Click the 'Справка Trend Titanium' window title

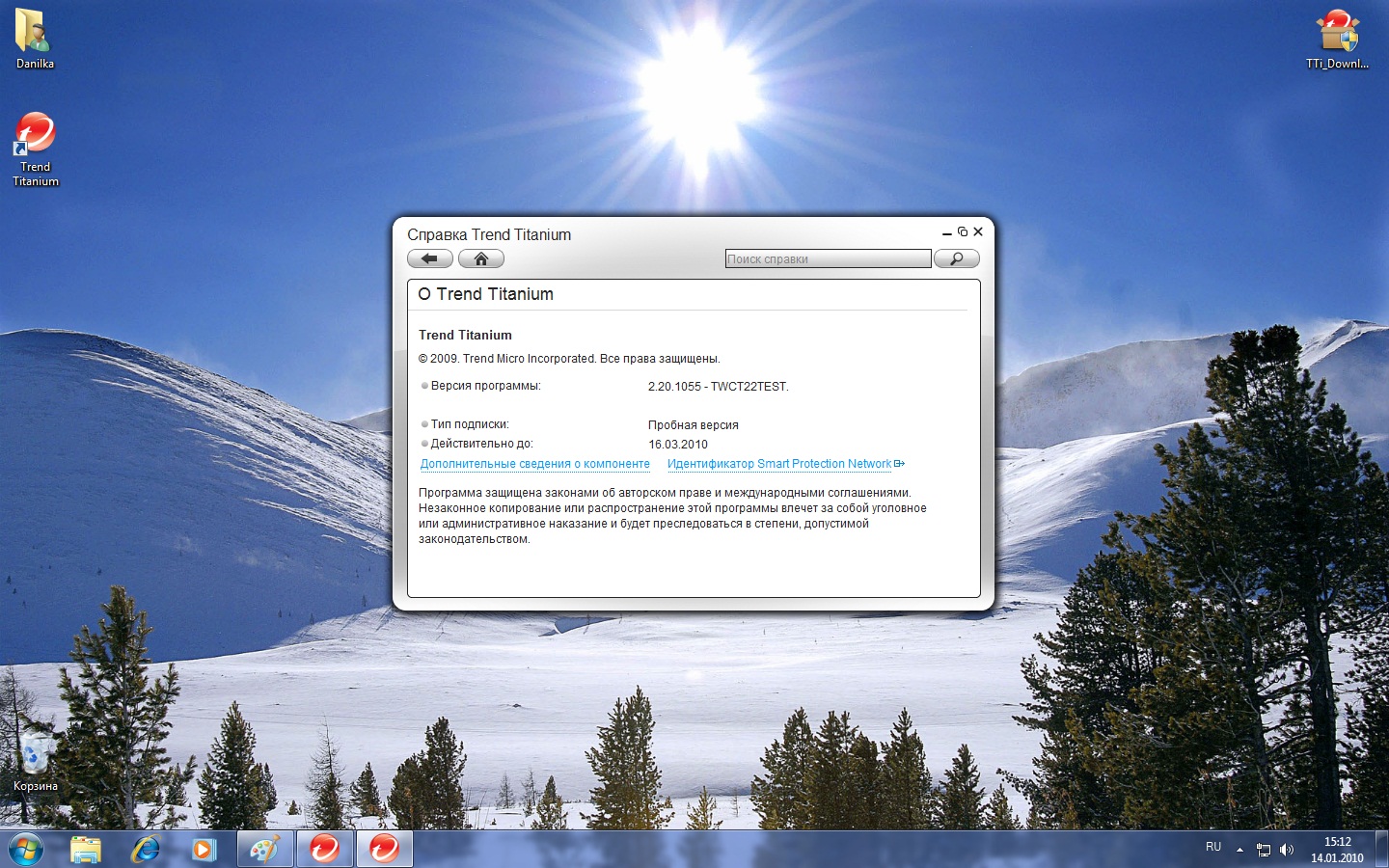pyautogui.click(x=489, y=234)
